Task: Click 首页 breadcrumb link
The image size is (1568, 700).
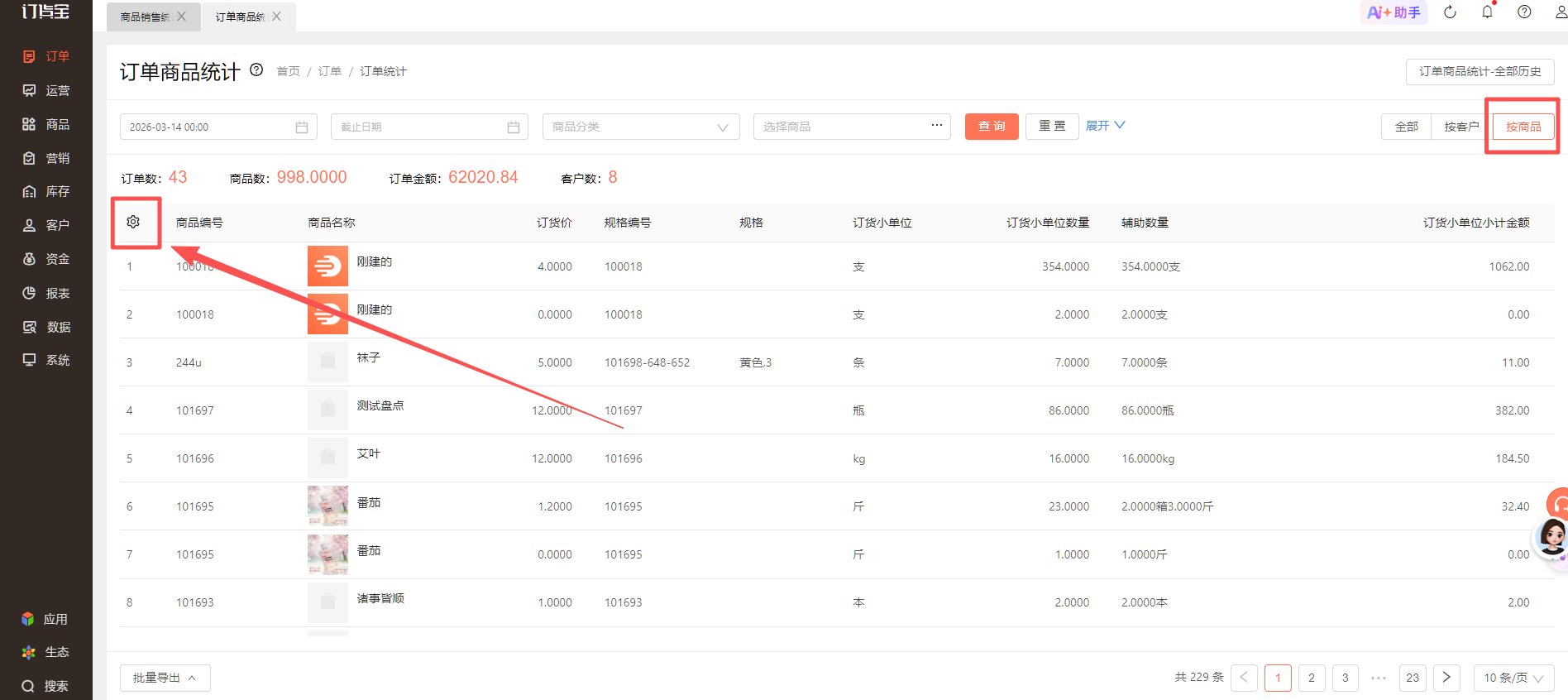Action: (x=288, y=71)
